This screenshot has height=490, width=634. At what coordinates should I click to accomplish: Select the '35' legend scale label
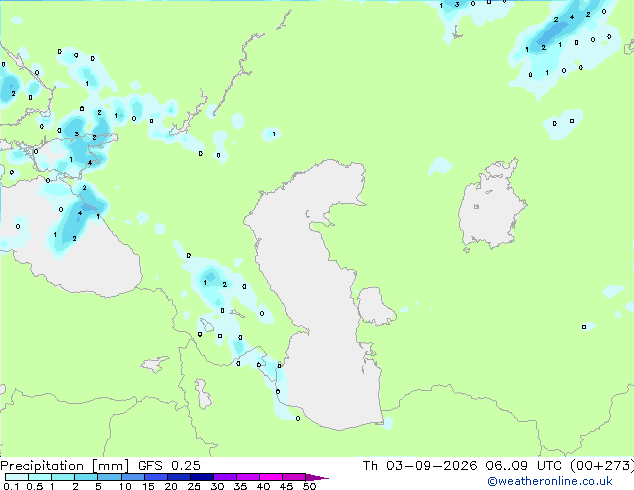tap(240, 486)
